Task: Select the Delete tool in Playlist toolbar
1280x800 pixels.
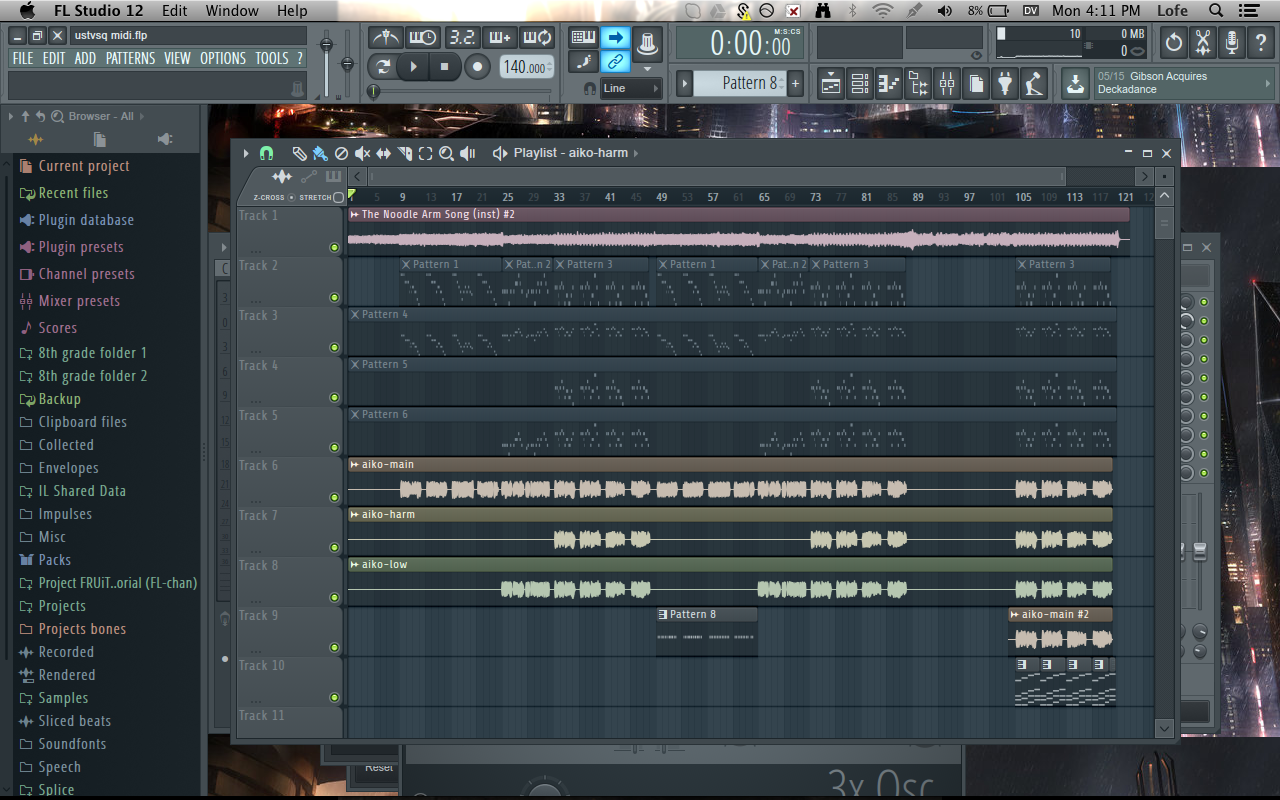Action: [x=341, y=153]
